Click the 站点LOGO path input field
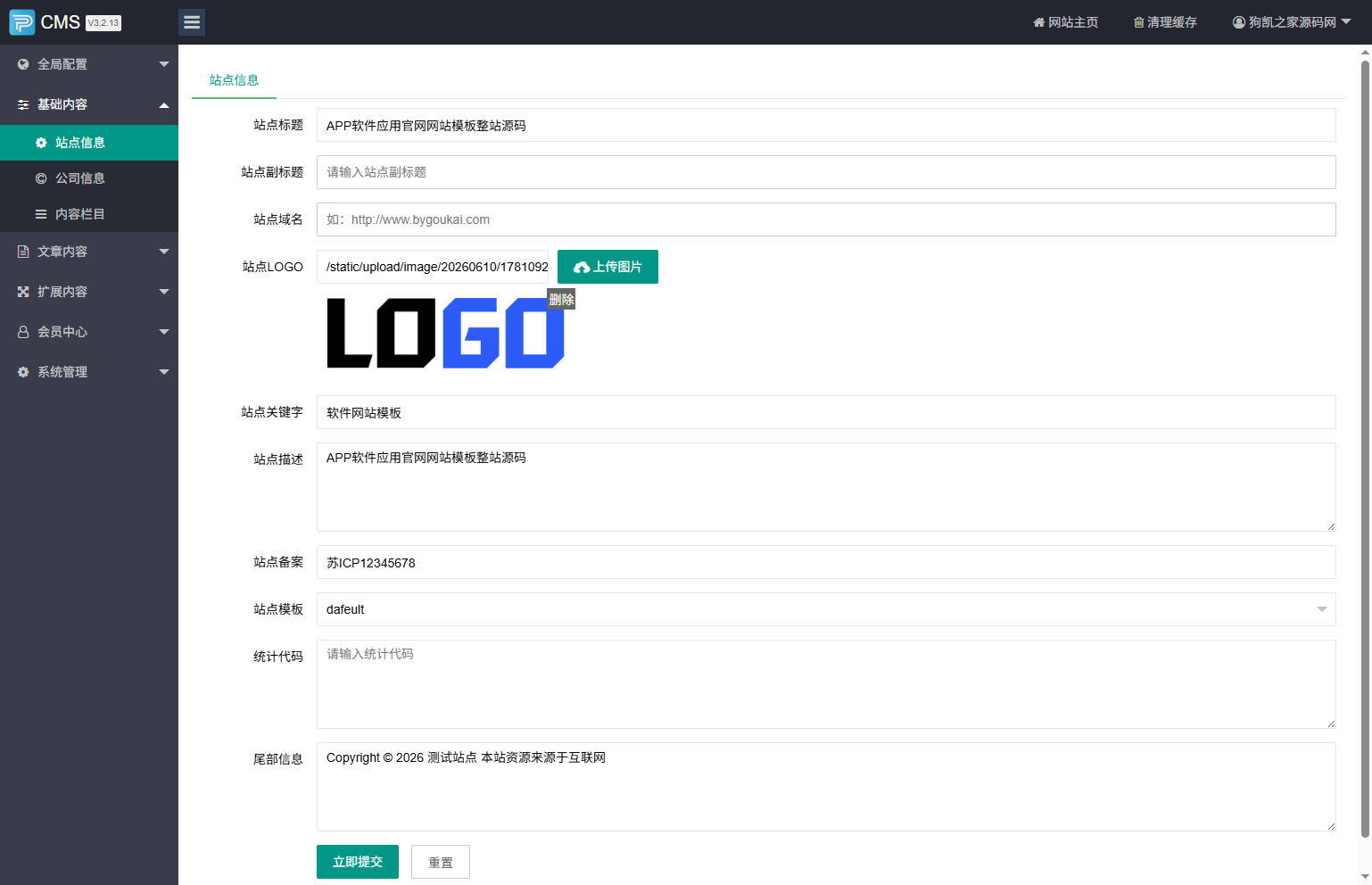The height and width of the screenshot is (885, 1372). pos(433,267)
